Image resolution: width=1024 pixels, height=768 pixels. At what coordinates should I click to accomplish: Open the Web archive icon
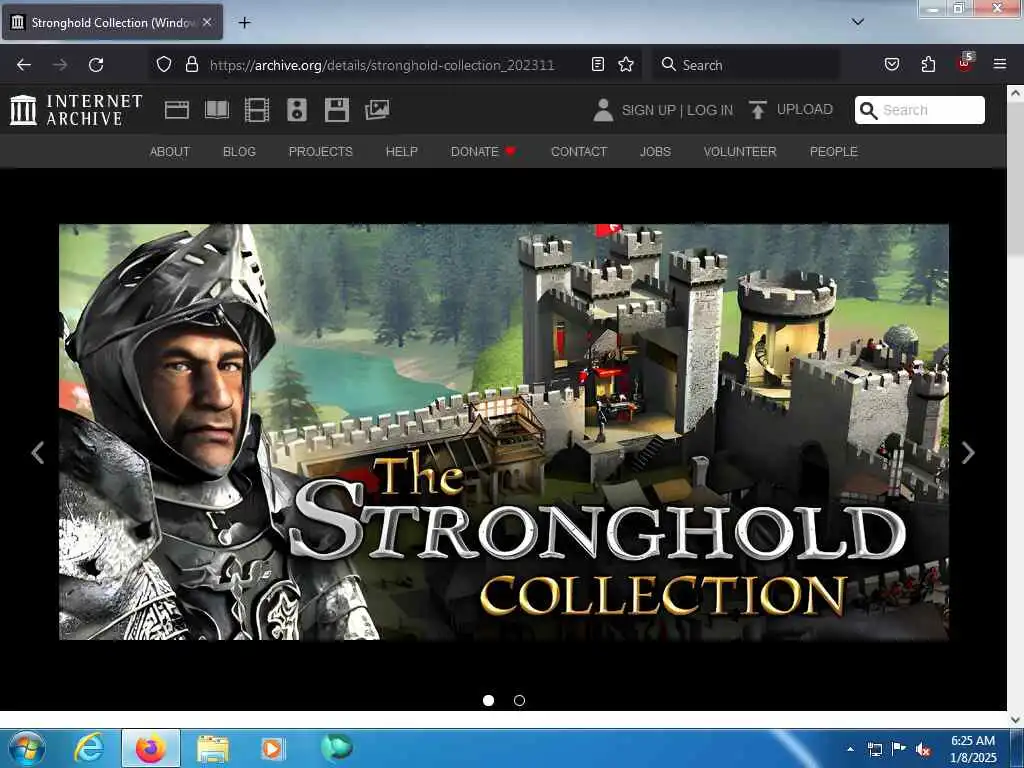pyautogui.click(x=177, y=110)
